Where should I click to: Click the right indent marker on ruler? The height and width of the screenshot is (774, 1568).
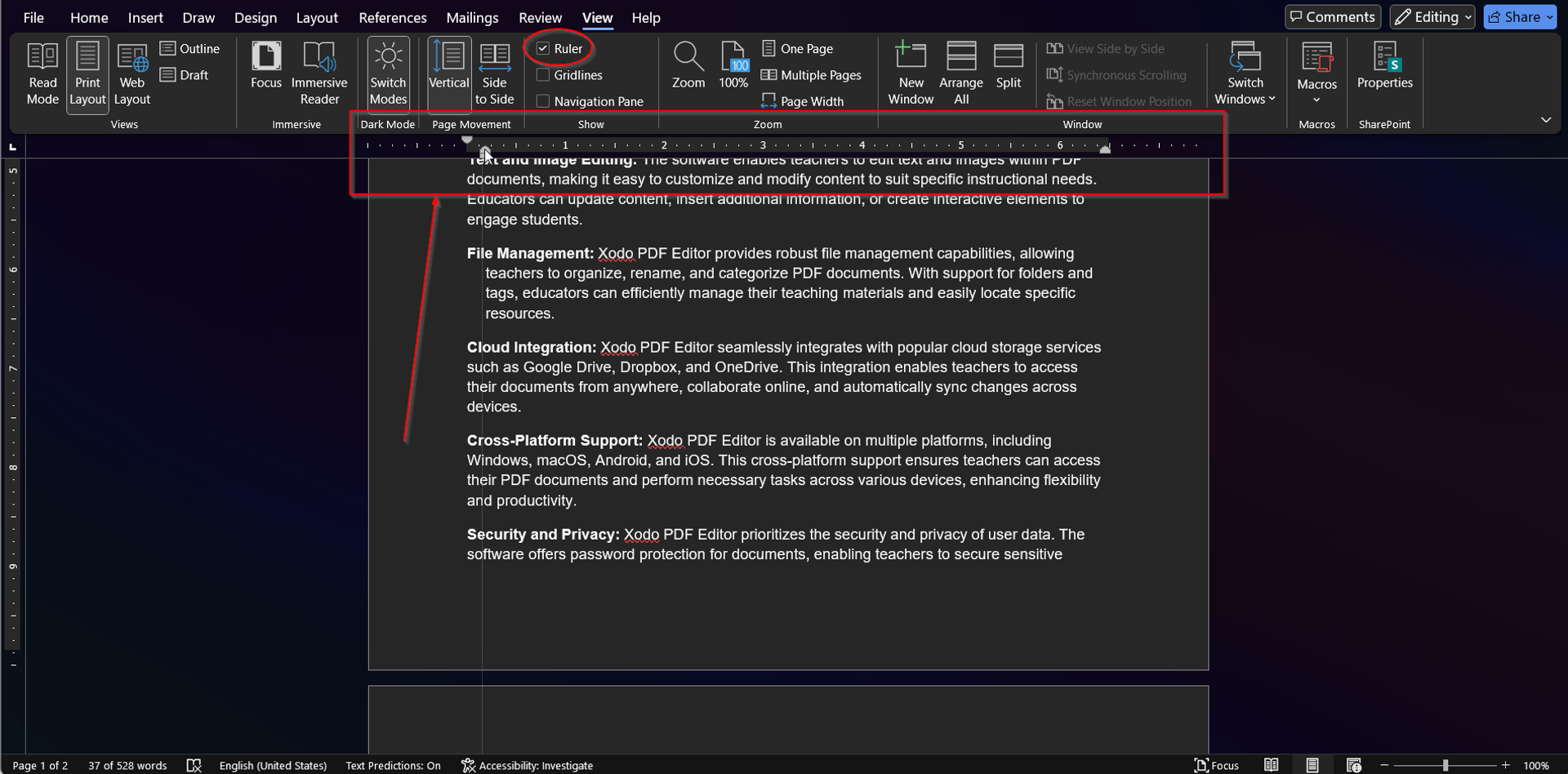tap(1105, 149)
